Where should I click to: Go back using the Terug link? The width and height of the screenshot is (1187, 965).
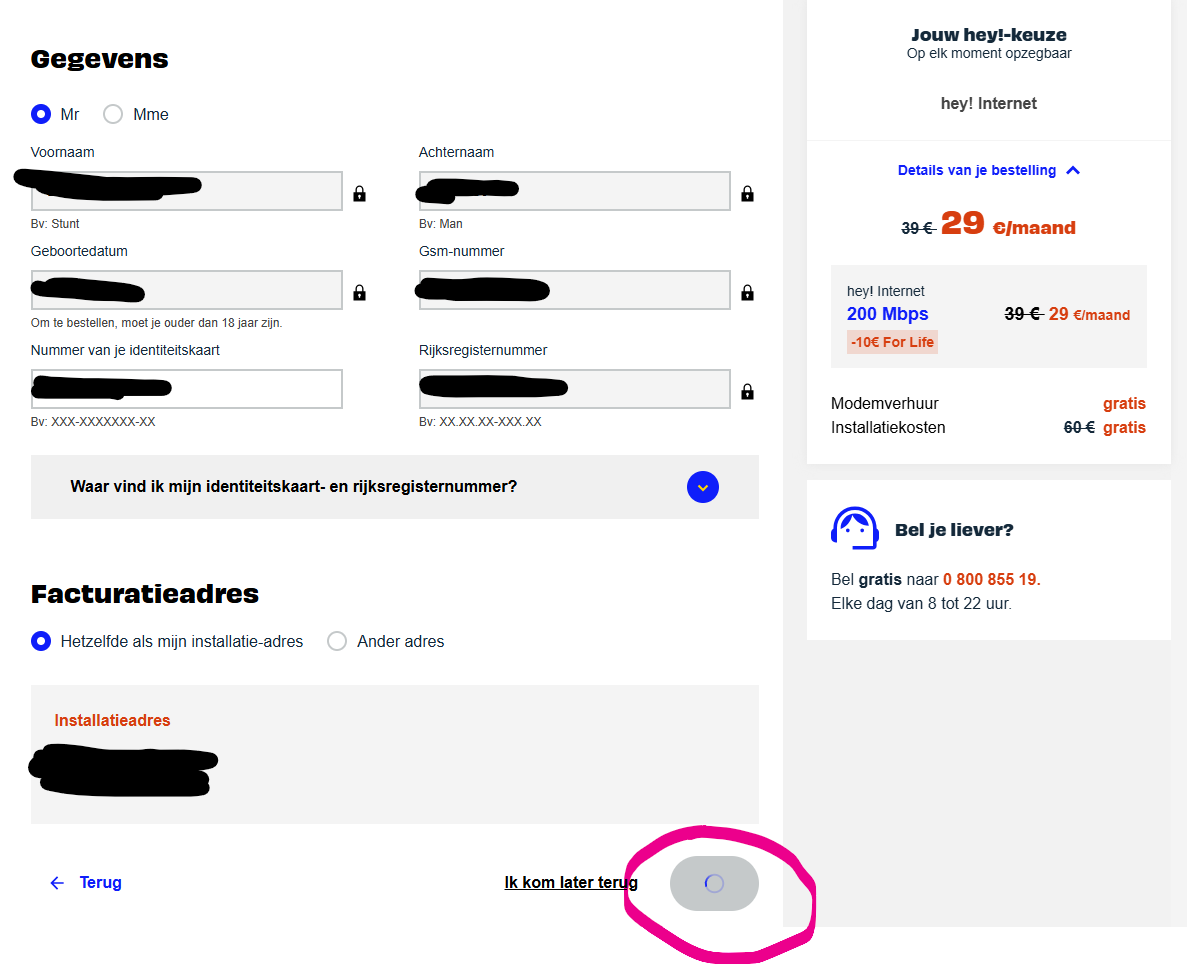100,883
